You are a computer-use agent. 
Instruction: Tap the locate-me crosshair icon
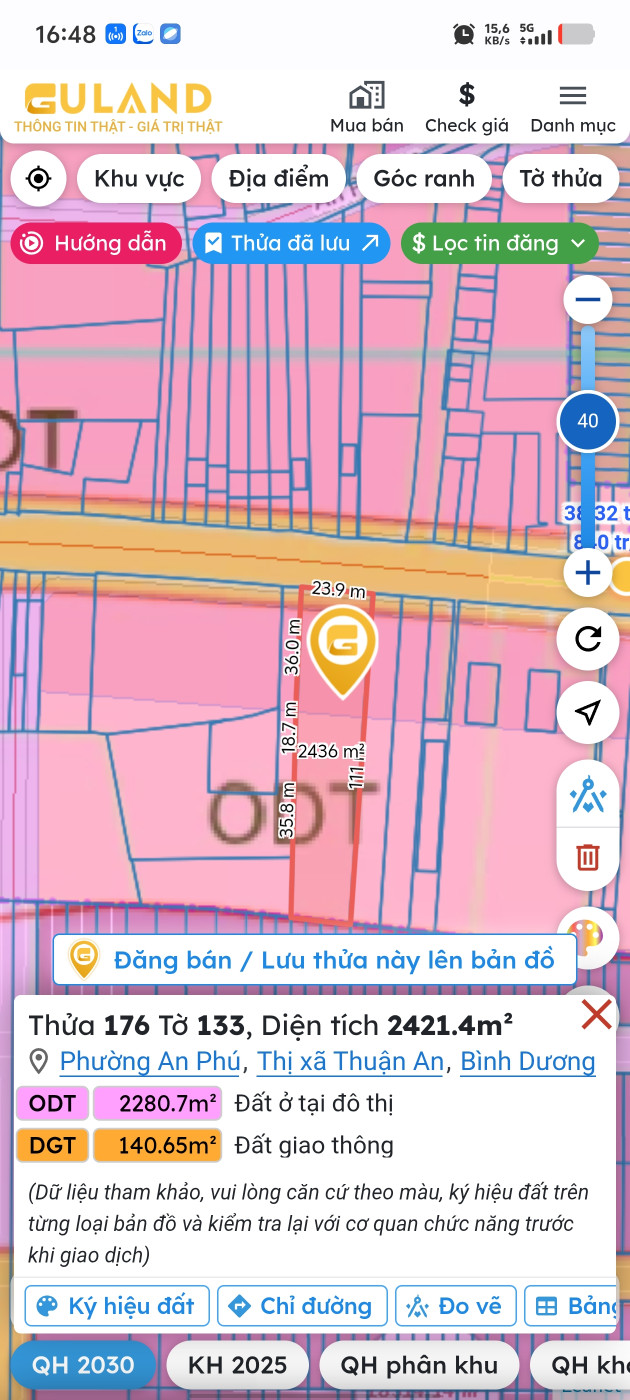point(38,179)
